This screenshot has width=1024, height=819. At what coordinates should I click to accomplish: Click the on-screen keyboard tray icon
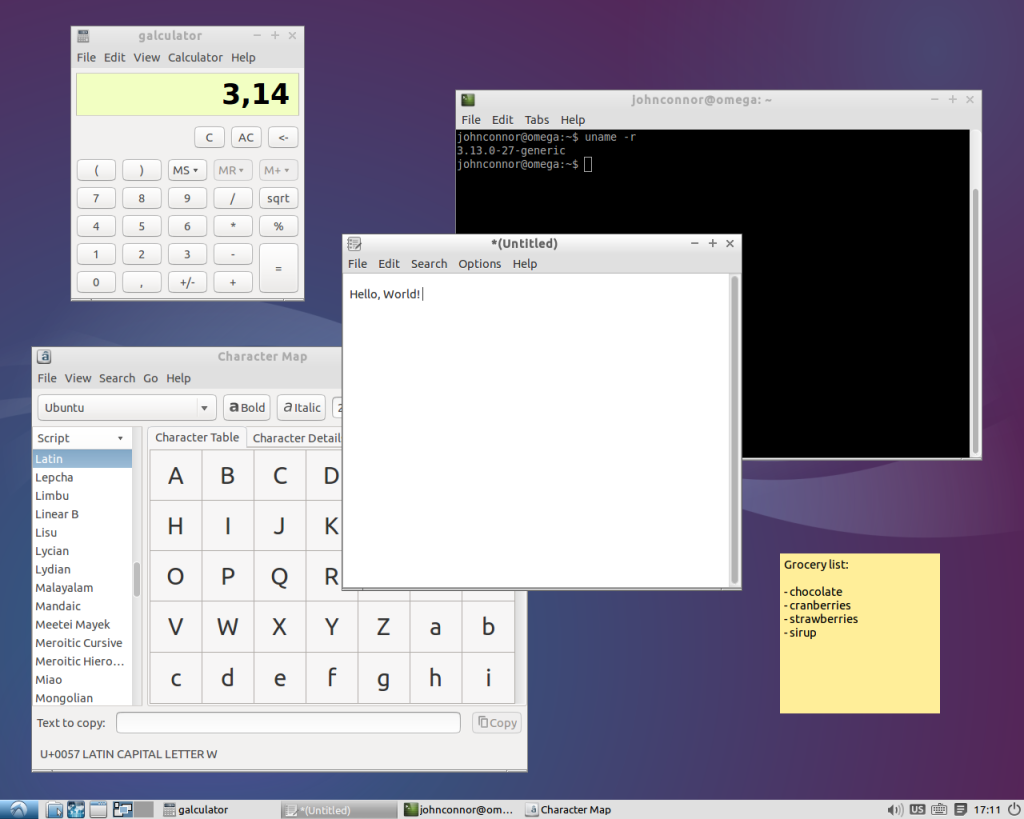click(940, 809)
